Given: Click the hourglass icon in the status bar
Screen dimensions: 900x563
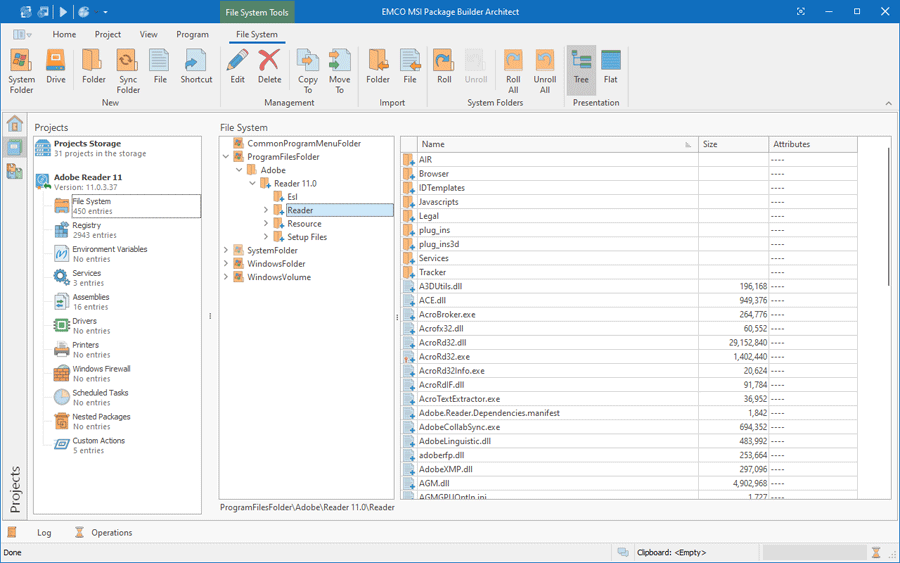Looking at the screenshot, I should pyautogui.click(x=876, y=552).
